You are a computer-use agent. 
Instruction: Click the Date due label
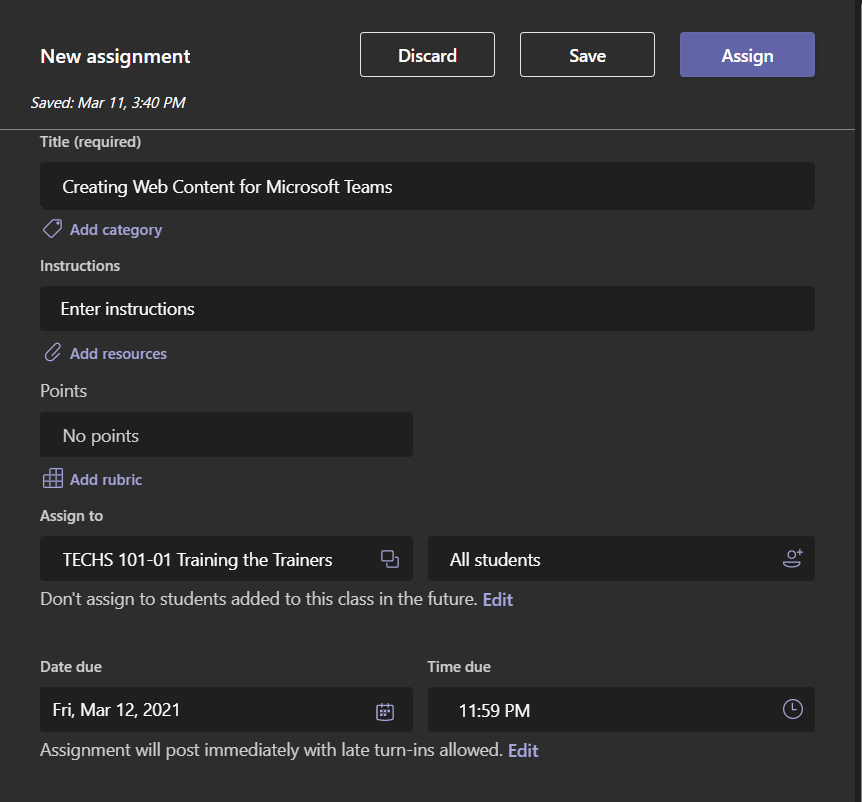[x=71, y=667]
